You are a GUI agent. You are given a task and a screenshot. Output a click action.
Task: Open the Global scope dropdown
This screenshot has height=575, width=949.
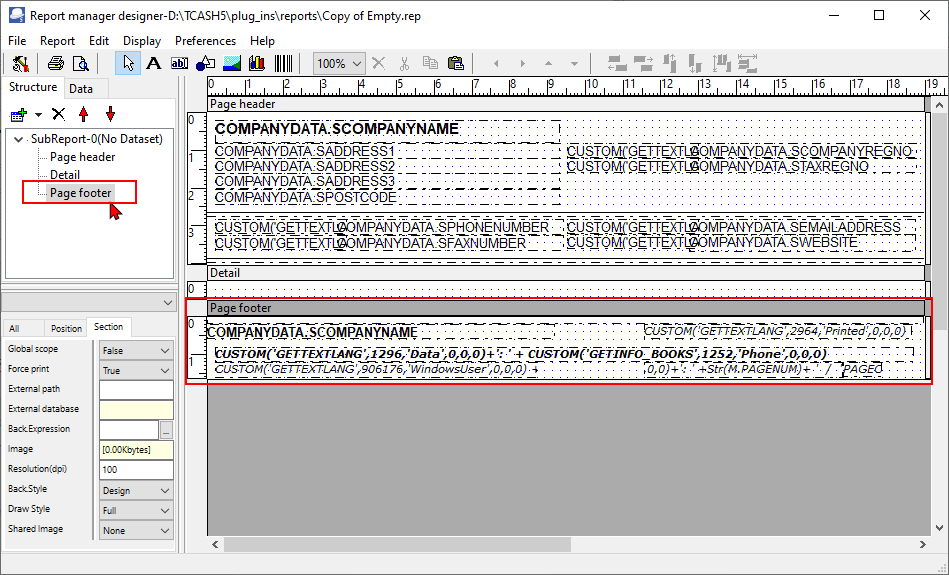click(x=136, y=350)
